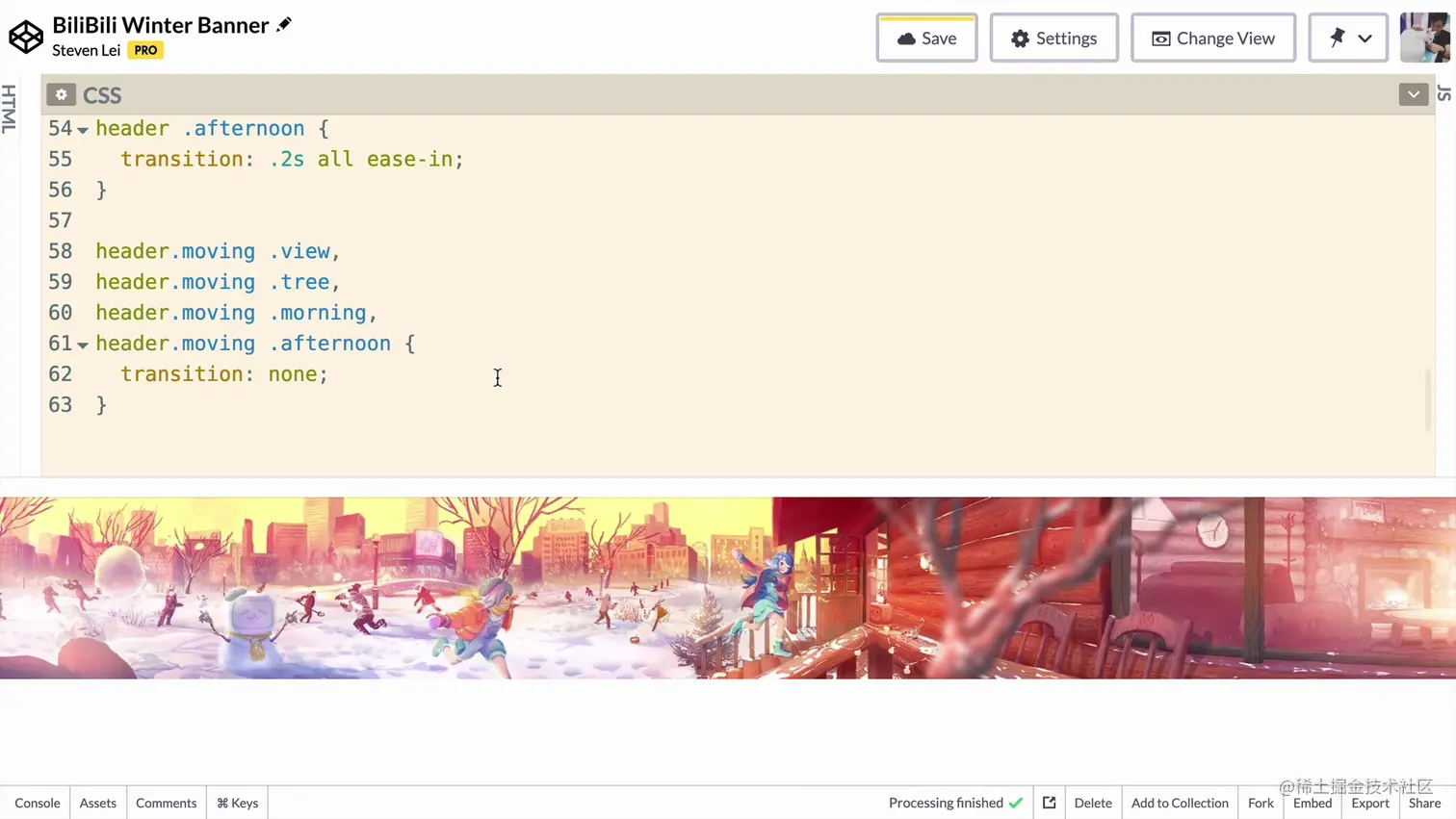Open the Embed option
This screenshot has height=819, width=1456.
pos(1313,803)
